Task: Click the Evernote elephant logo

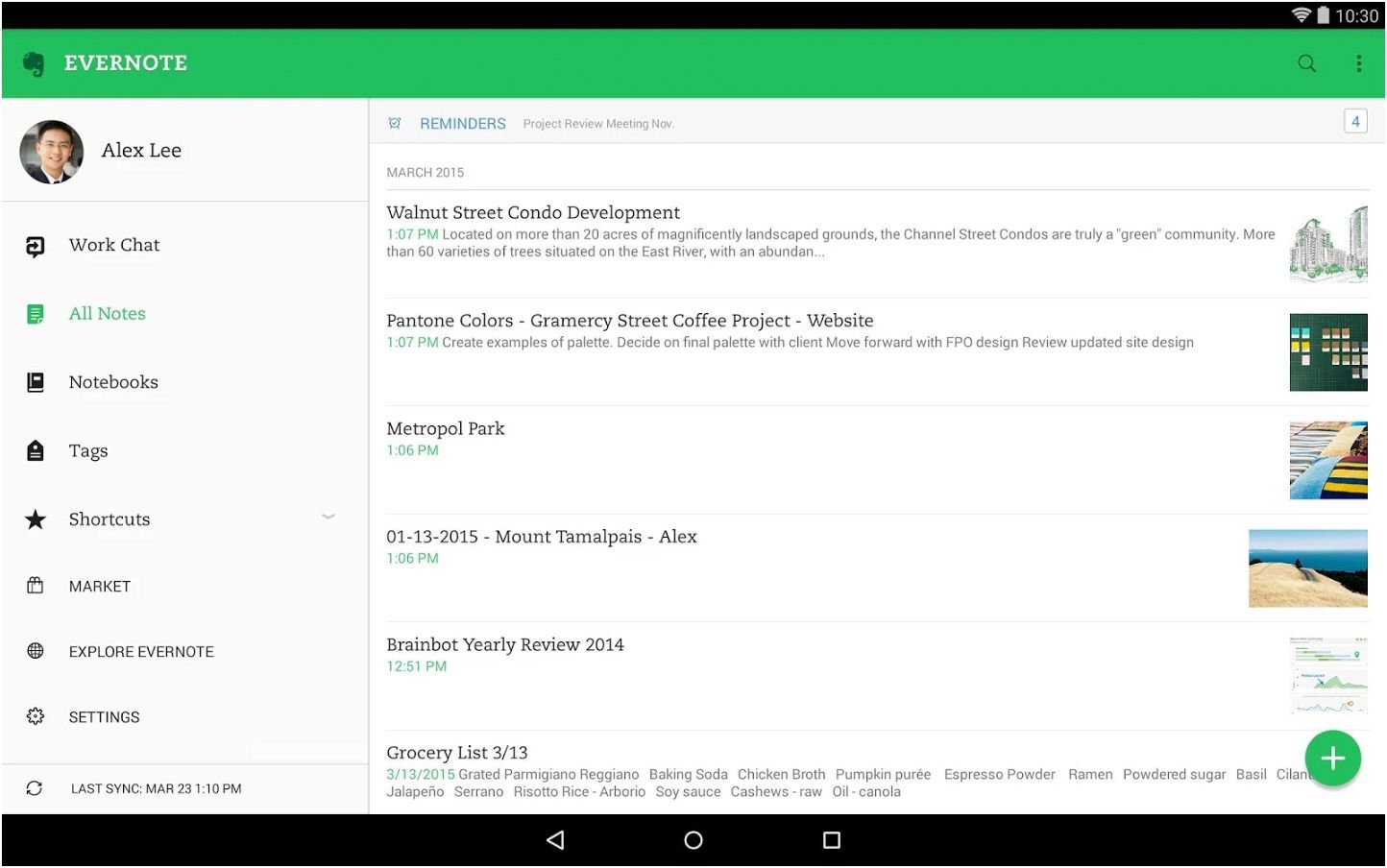Action: click(x=34, y=63)
